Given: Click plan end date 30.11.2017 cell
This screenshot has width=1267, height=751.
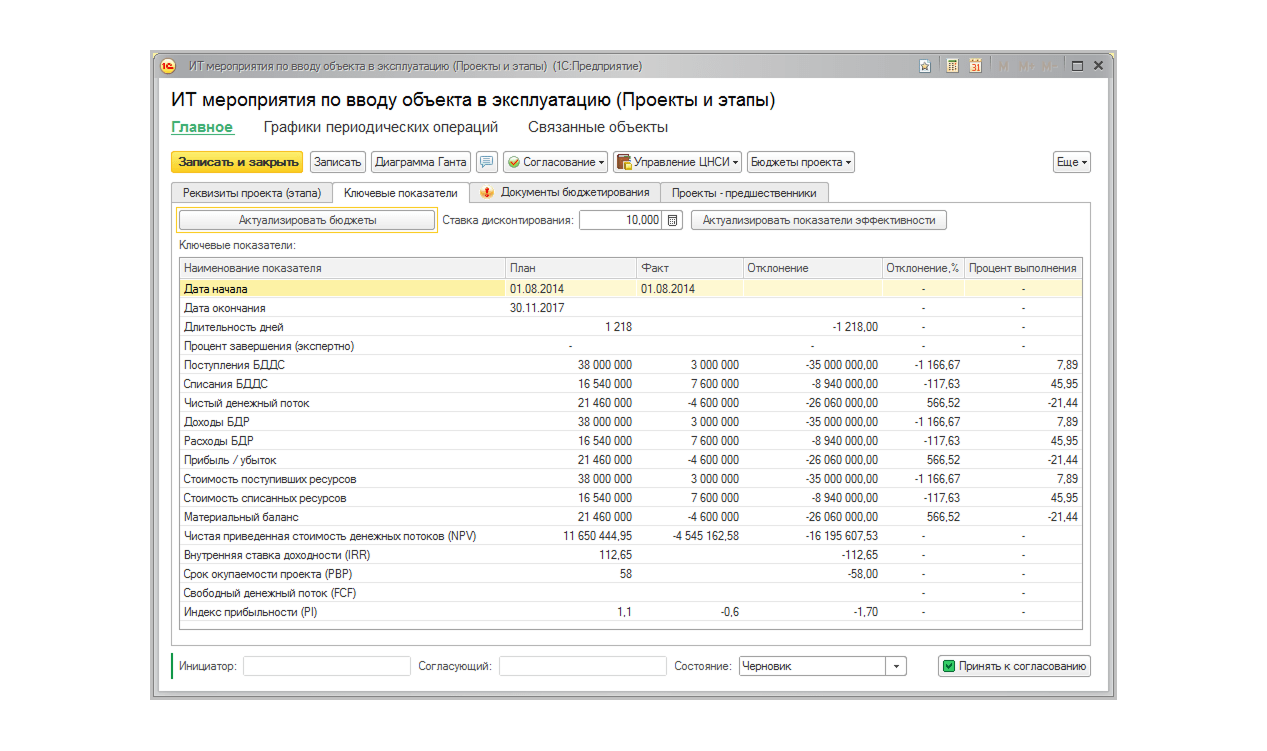Looking at the screenshot, I should click(x=571, y=308).
